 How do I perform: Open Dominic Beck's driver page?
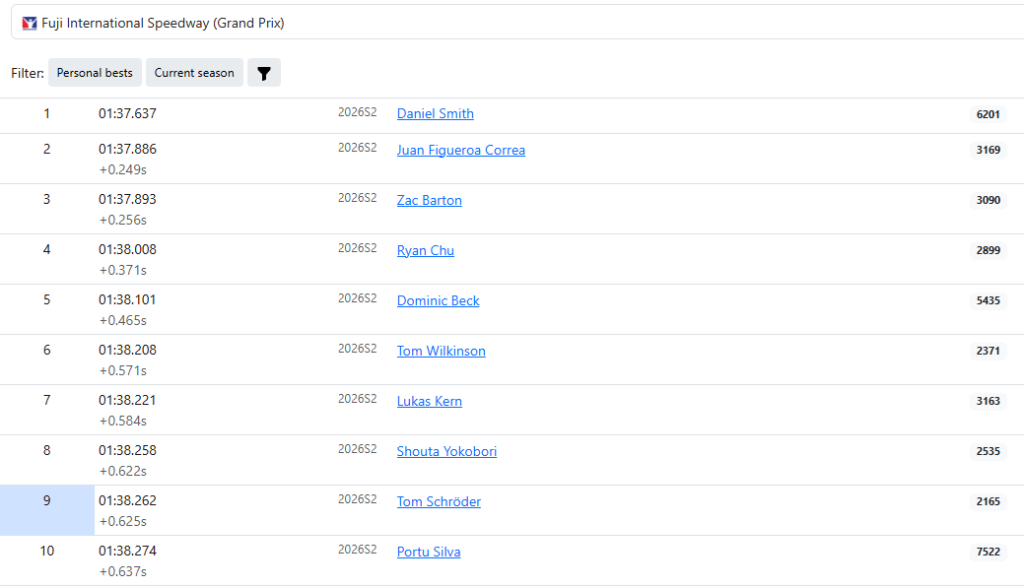(x=438, y=300)
